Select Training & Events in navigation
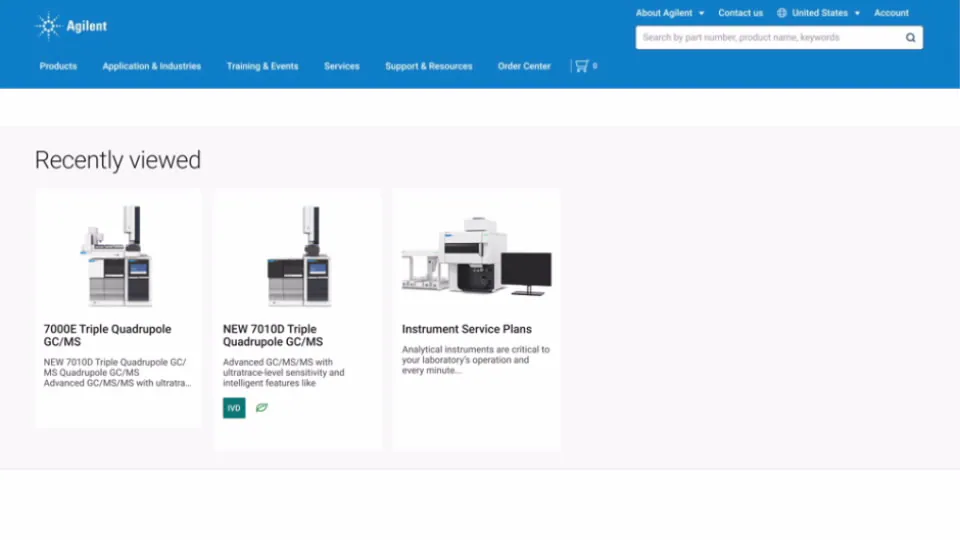 pyautogui.click(x=262, y=66)
